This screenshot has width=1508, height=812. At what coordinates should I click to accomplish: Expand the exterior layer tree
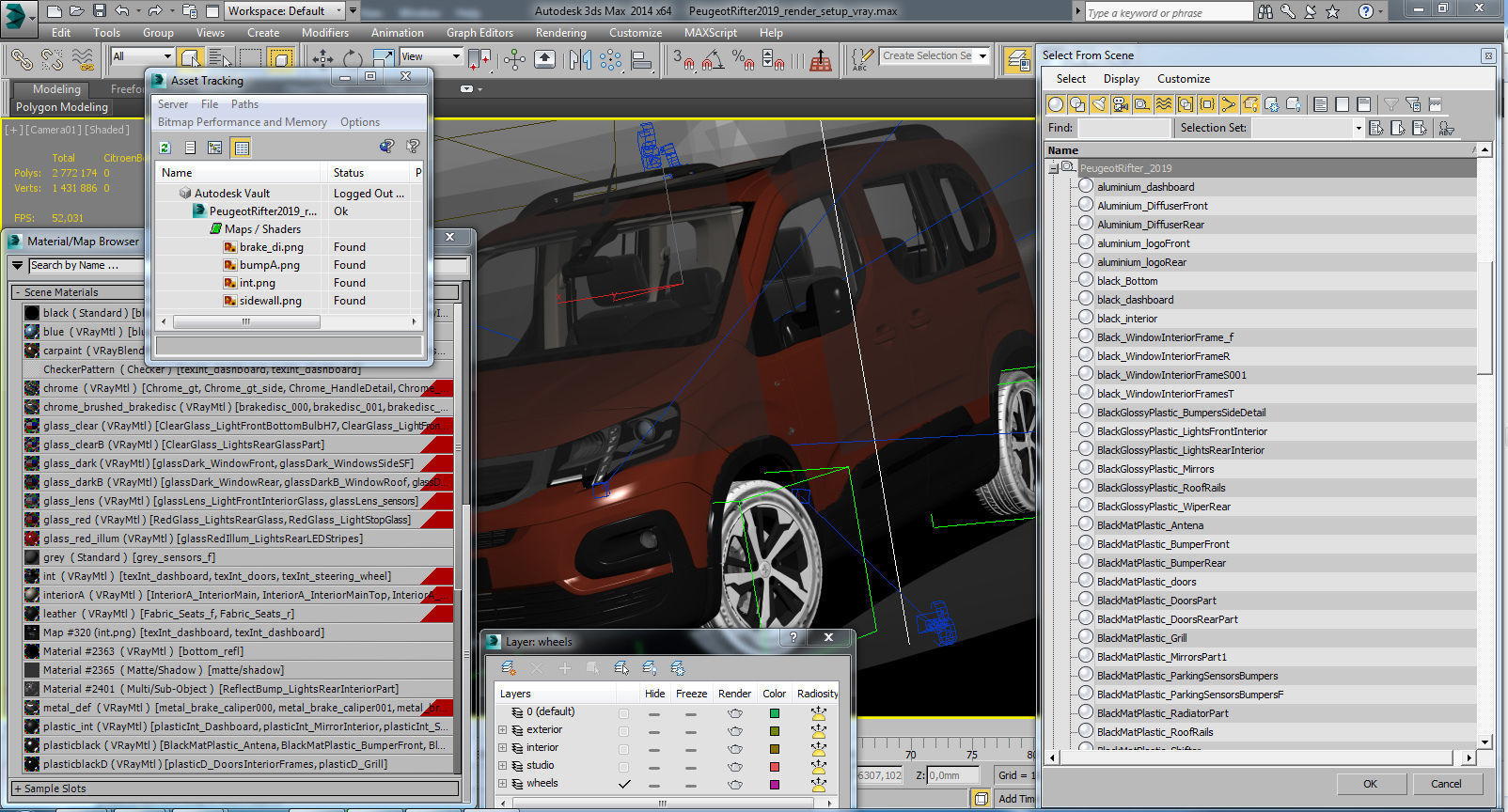(x=502, y=730)
